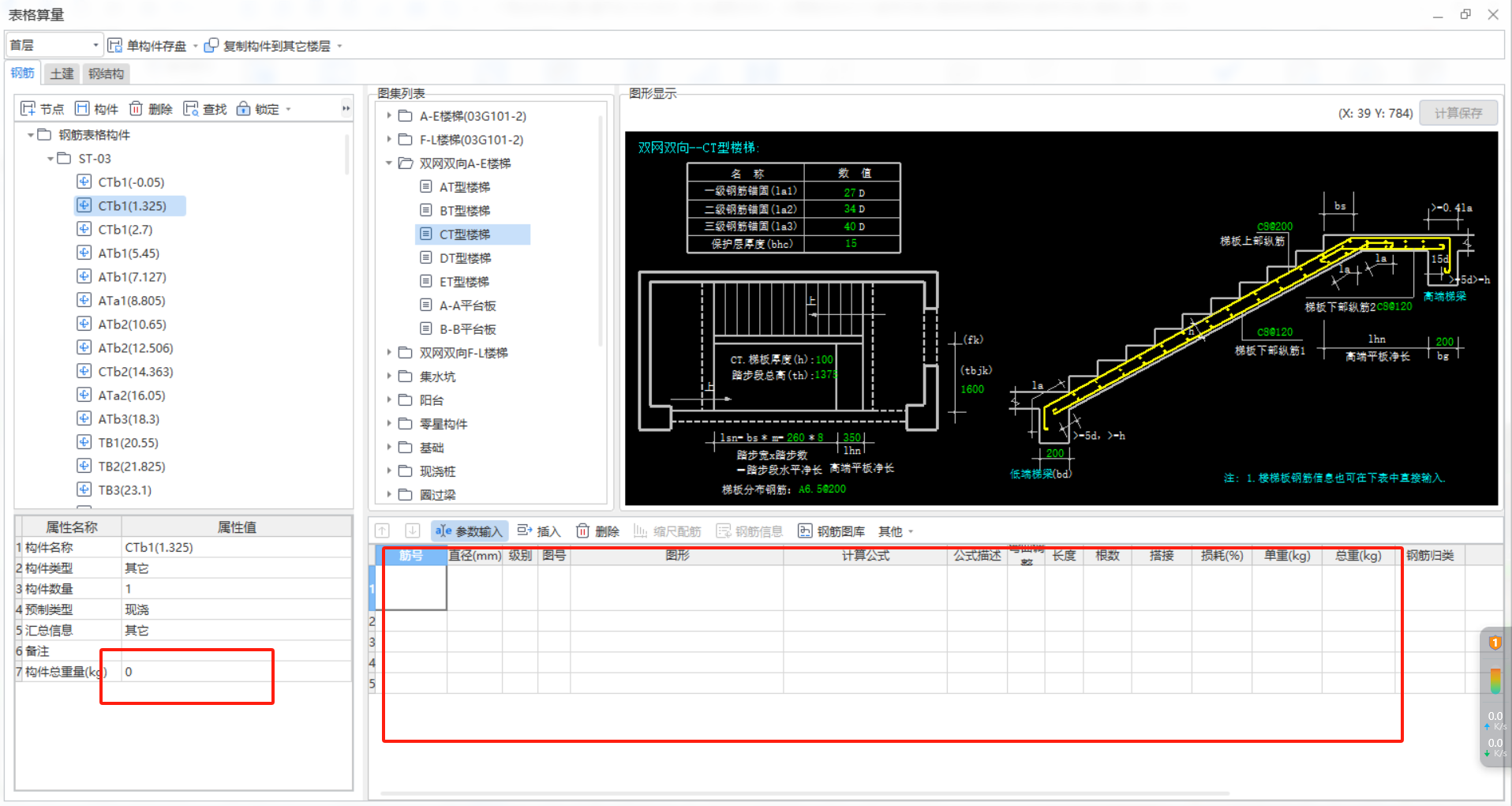Click the move-down arrow icon above rebar table

[412, 531]
